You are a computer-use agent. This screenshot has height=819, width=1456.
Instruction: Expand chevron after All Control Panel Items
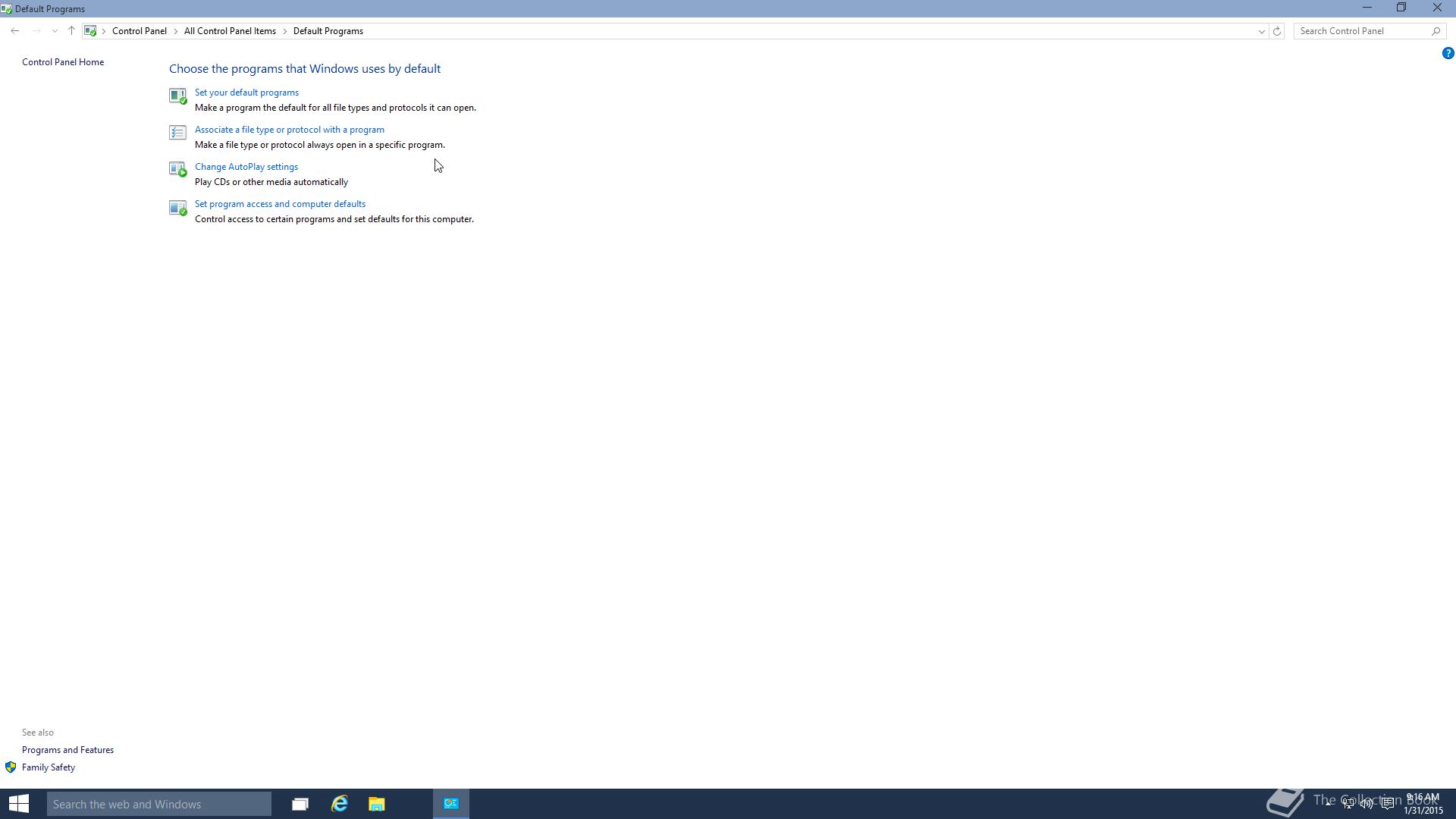[285, 31]
